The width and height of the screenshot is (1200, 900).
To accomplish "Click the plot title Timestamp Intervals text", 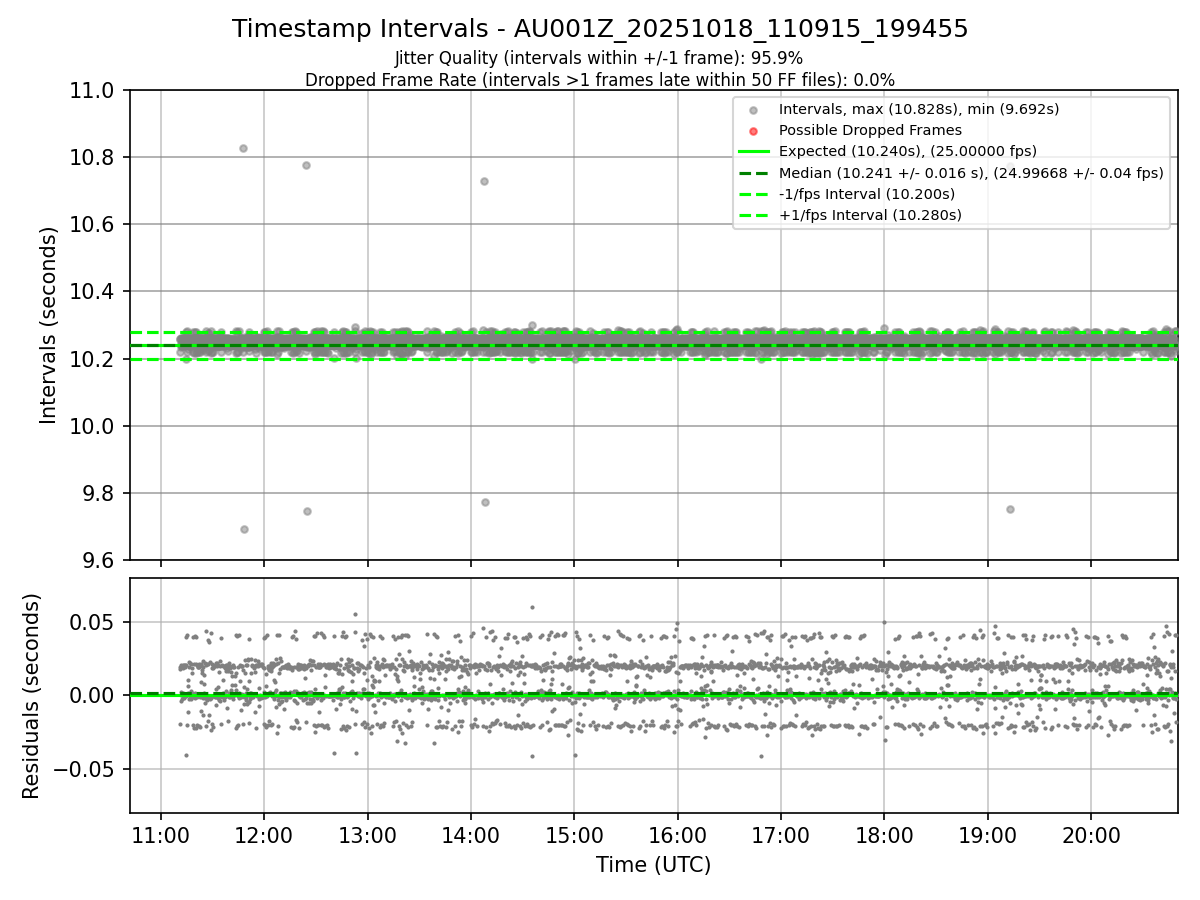I will pos(600,29).
